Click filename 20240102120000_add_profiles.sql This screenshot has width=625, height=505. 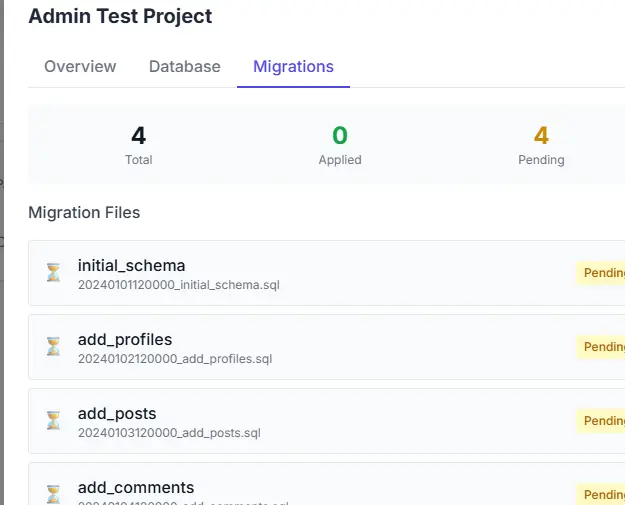point(175,359)
